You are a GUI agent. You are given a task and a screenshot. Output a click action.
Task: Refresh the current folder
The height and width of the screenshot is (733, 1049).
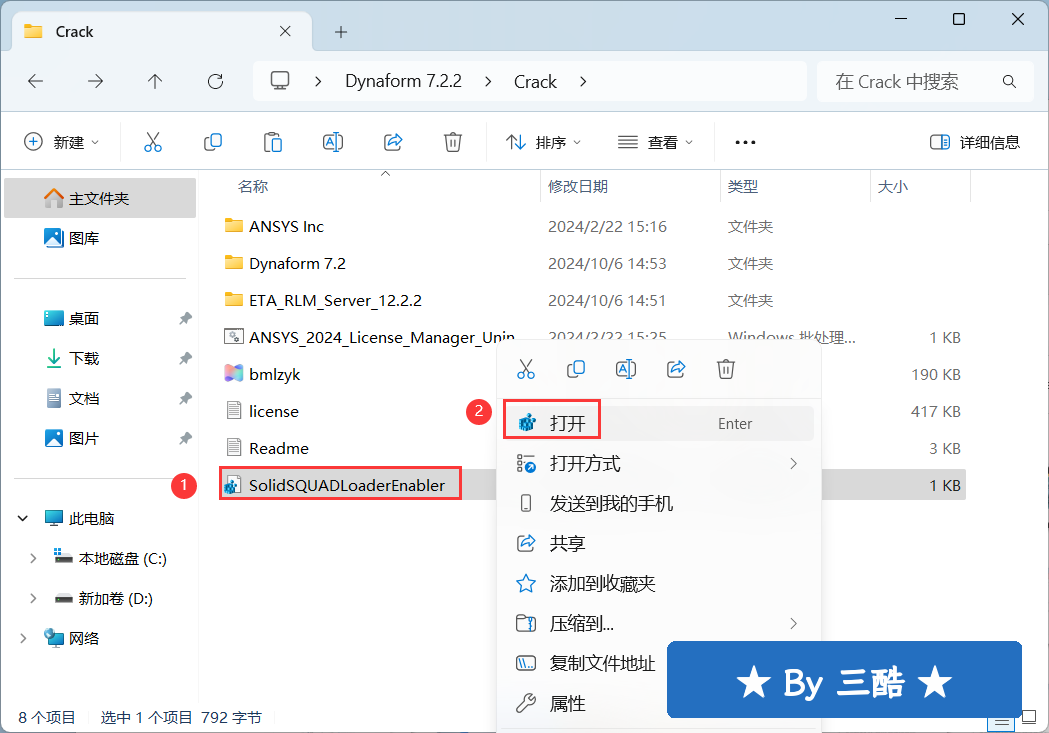click(215, 82)
